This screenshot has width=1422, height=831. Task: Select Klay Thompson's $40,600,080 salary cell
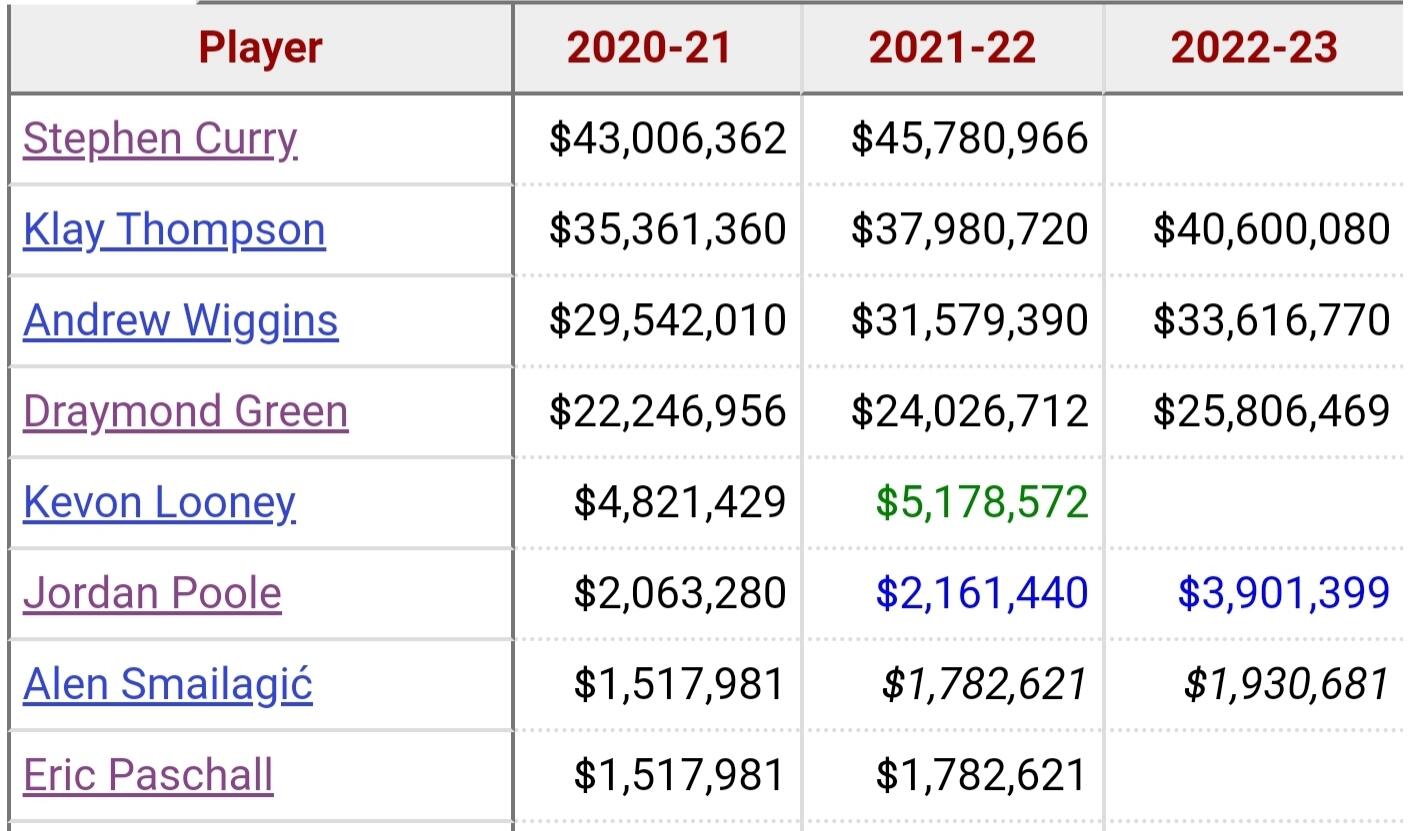pyautogui.click(x=1271, y=229)
